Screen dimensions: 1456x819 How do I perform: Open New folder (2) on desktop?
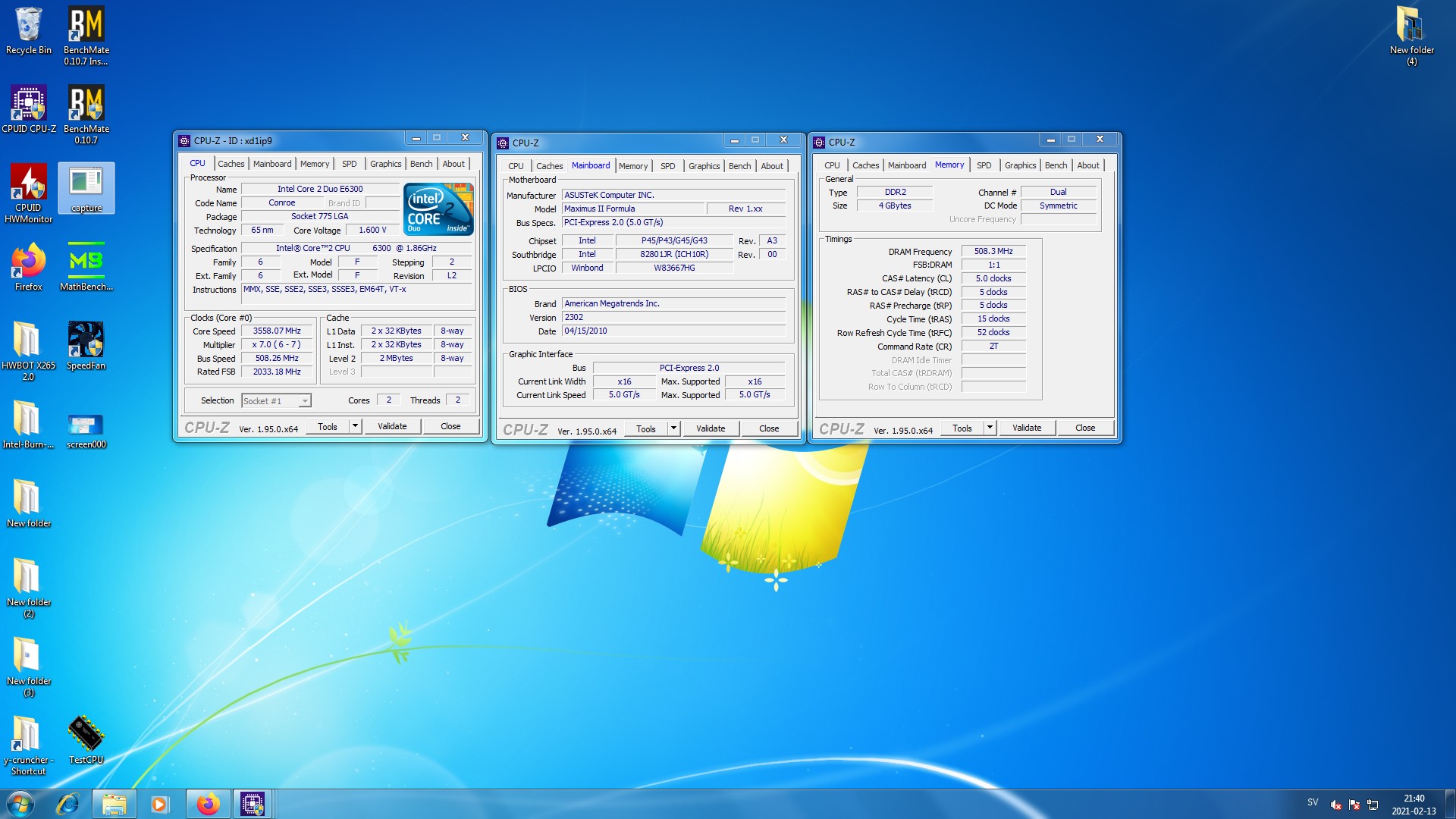tap(29, 588)
